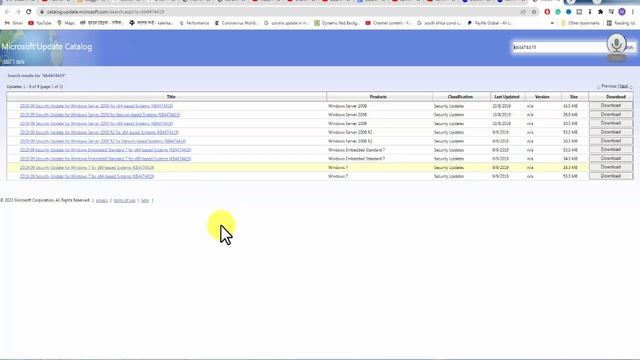Sort results by Title column
The image size is (640, 360).
(171, 97)
